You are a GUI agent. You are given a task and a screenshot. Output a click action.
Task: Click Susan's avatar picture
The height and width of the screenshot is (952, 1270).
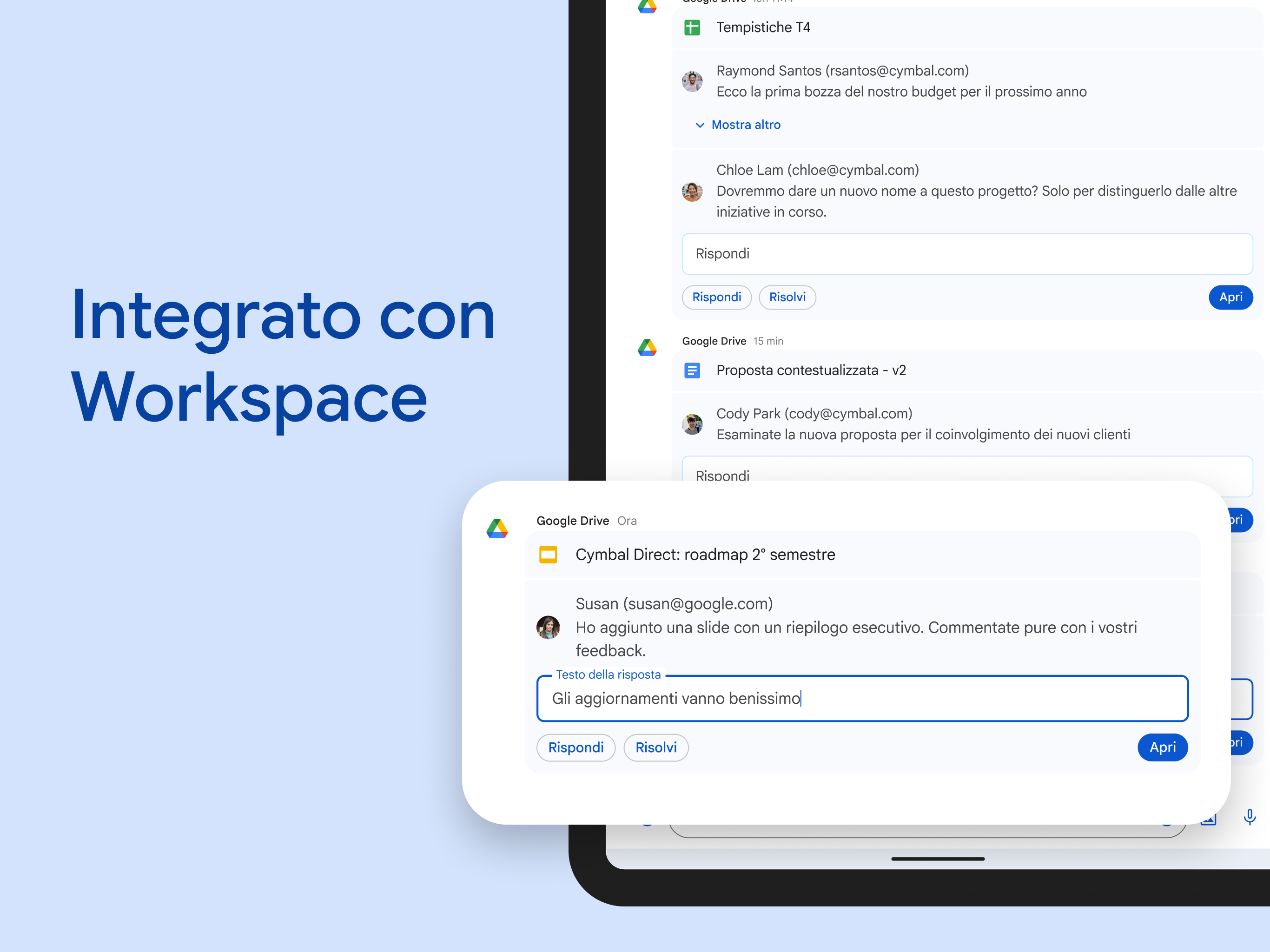548,627
